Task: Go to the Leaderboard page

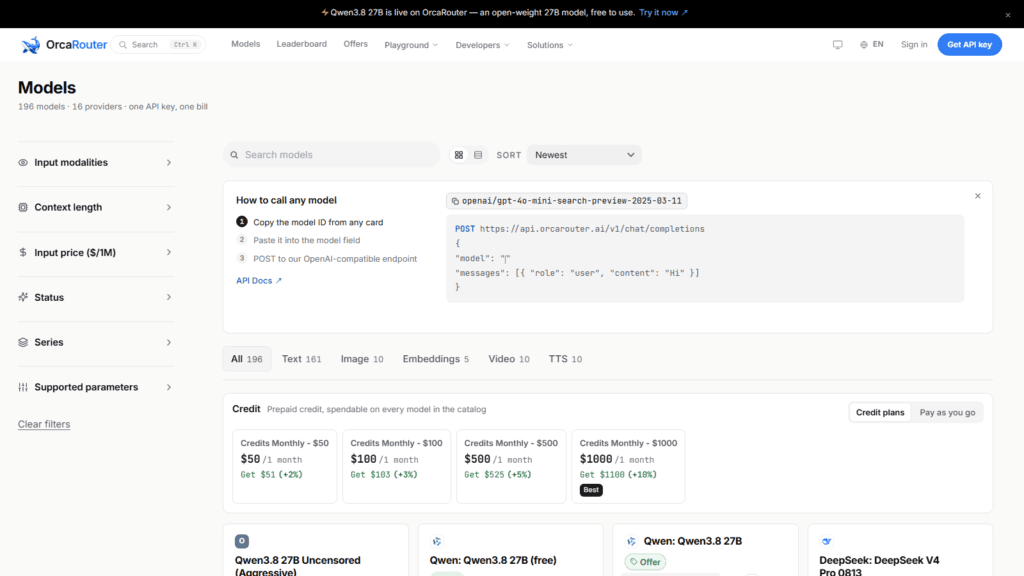Action: click(x=302, y=44)
